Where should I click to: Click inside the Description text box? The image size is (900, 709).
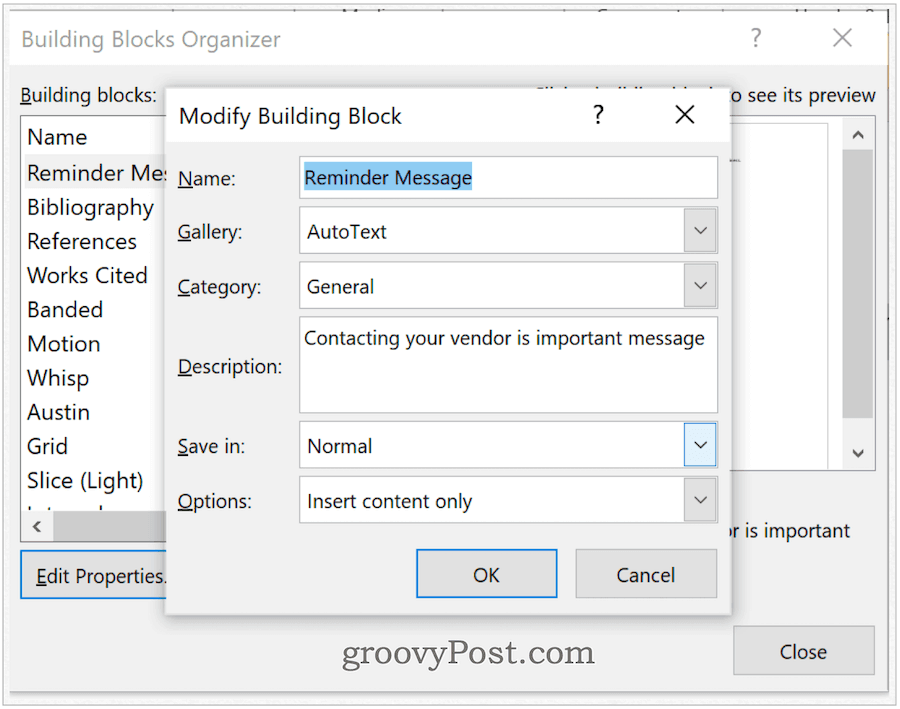click(508, 365)
